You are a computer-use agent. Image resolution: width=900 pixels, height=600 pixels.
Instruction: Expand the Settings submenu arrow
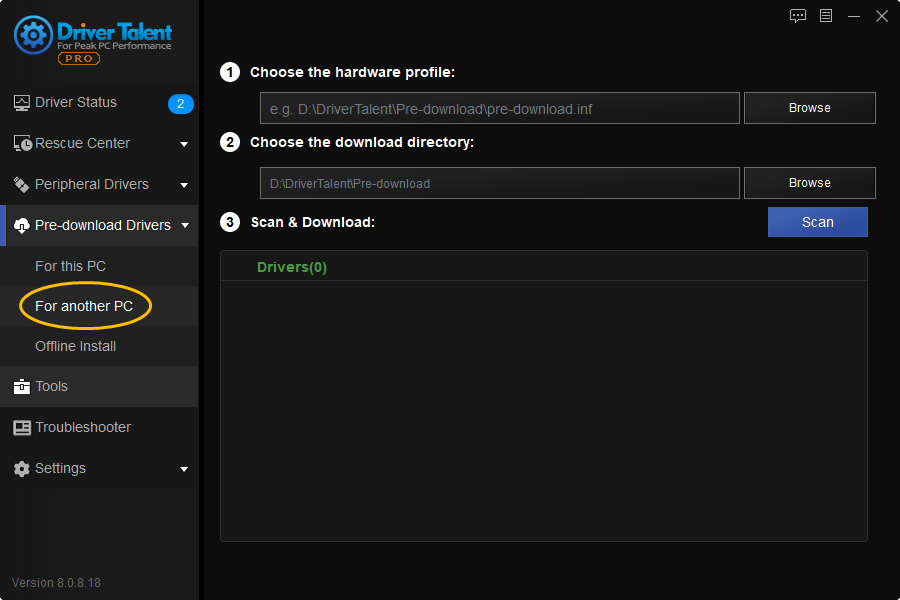184,469
